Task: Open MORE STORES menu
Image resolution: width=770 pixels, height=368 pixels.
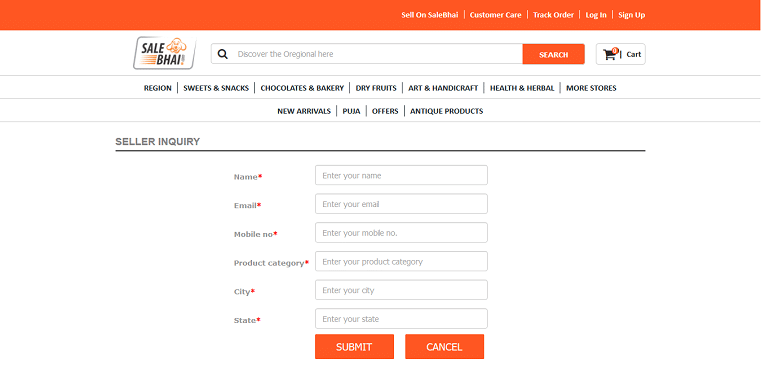Action: [x=591, y=88]
